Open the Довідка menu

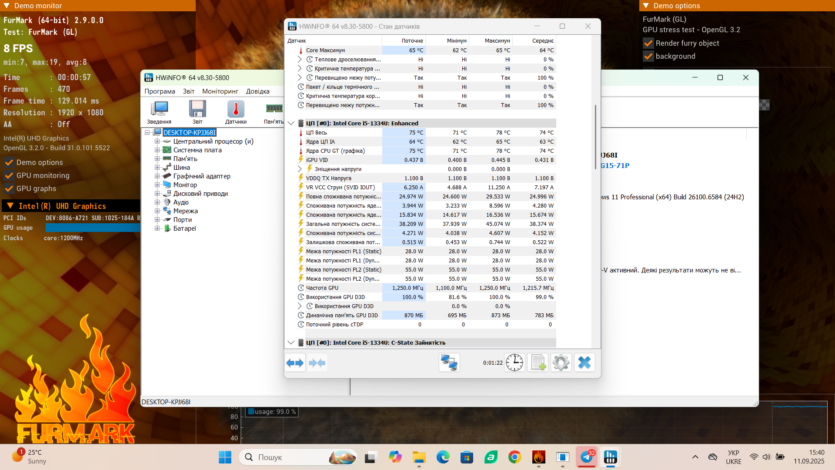258,92
